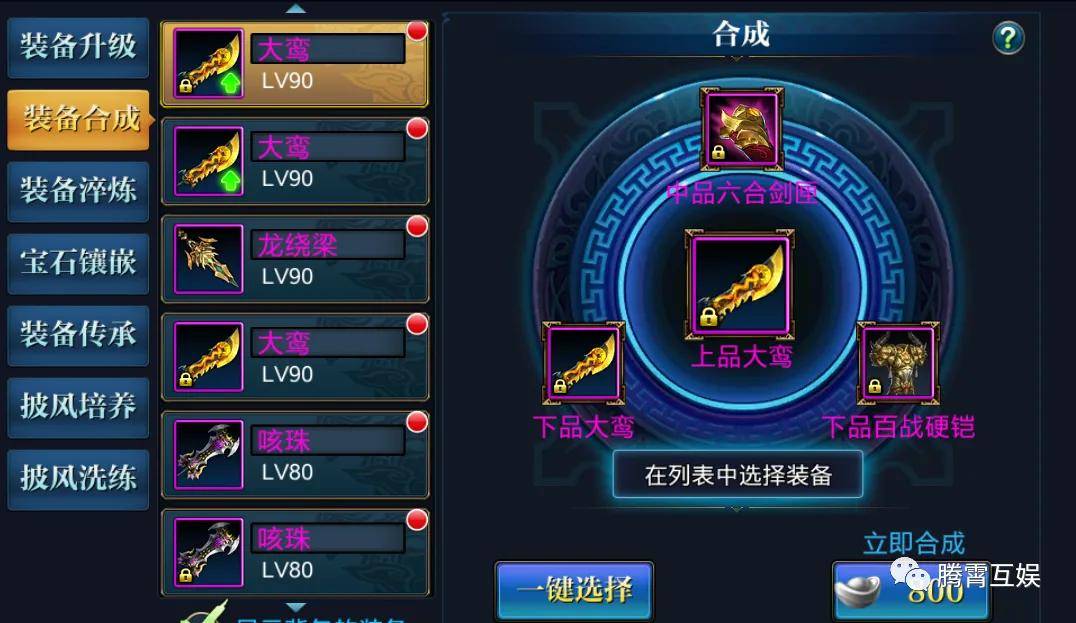This screenshot has height=623, width=1076.
Task: Click the 下品百战硬铠 armor slot icon
Action: click(x=898, y=363)
